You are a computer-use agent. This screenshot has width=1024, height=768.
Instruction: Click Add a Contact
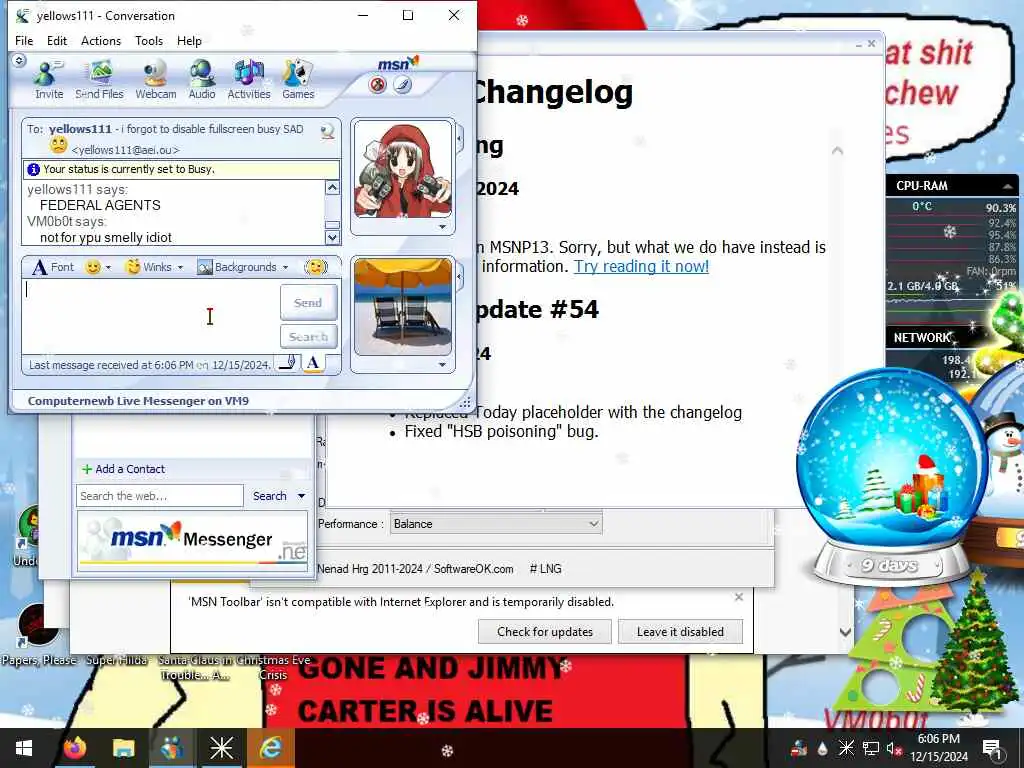coord(123,469)
